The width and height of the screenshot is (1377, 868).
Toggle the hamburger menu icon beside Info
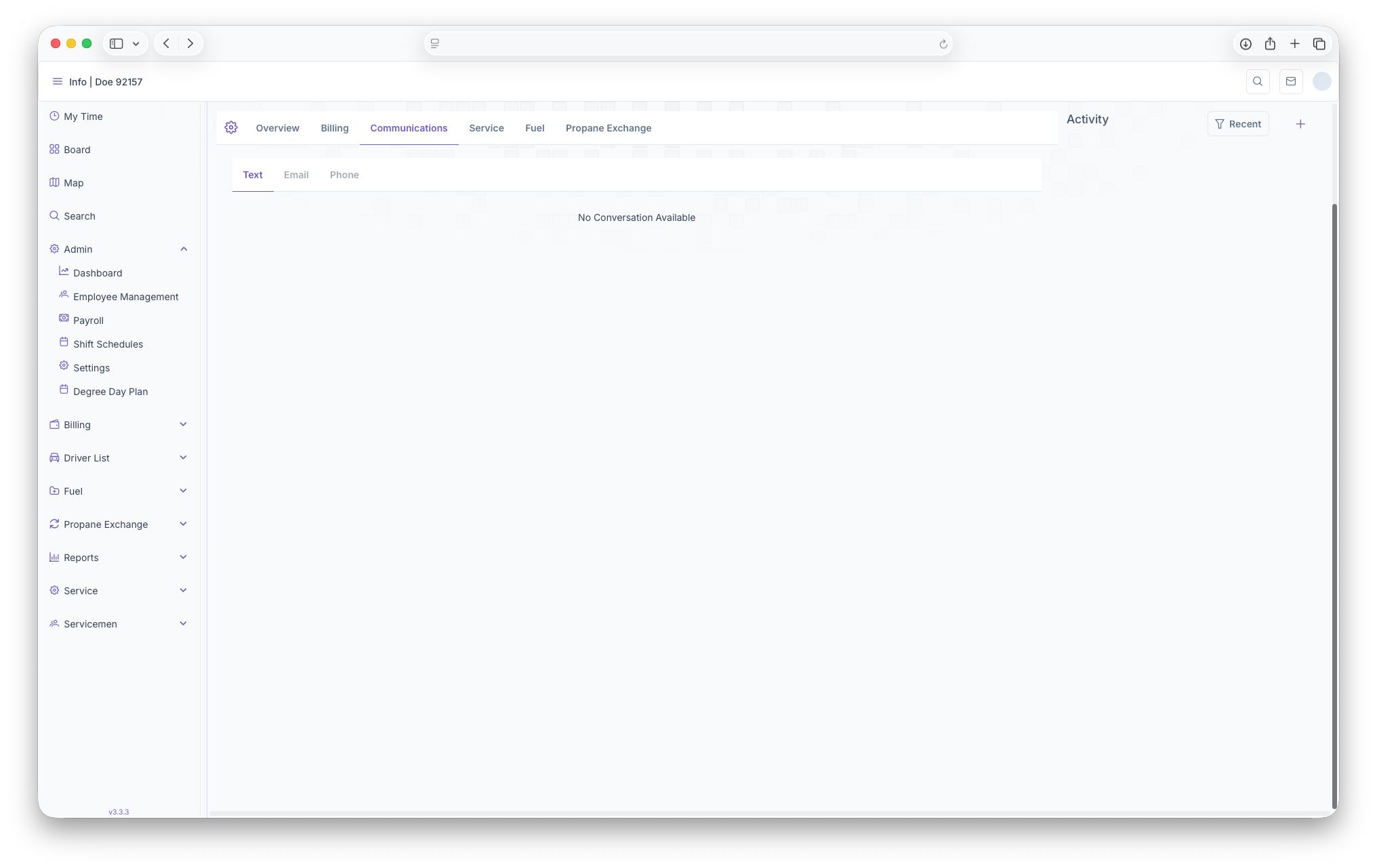[x=58, y=81]
